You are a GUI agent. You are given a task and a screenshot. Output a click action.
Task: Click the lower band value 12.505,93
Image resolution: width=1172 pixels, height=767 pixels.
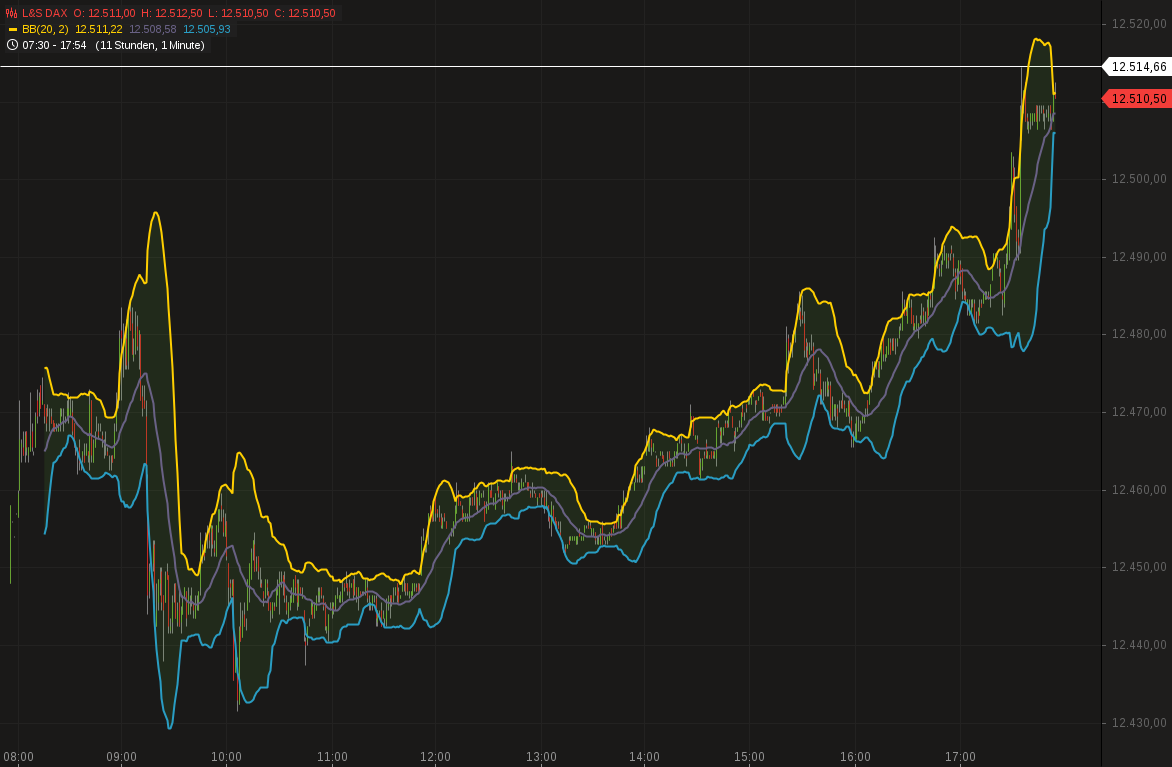207,29
